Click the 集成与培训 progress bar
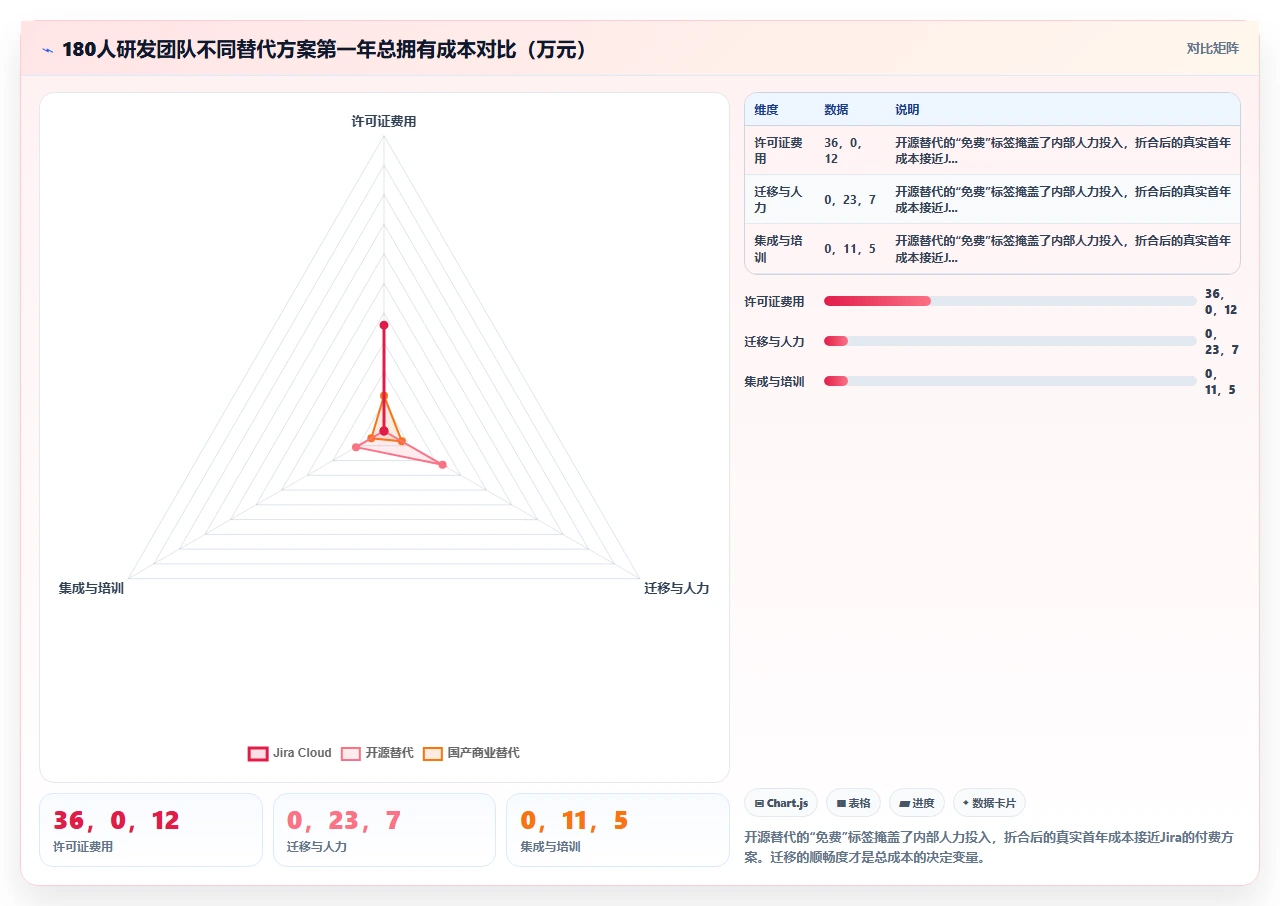Image resolution: width=1280 pixels, height=906 pixels. [x=1010, y=381]
